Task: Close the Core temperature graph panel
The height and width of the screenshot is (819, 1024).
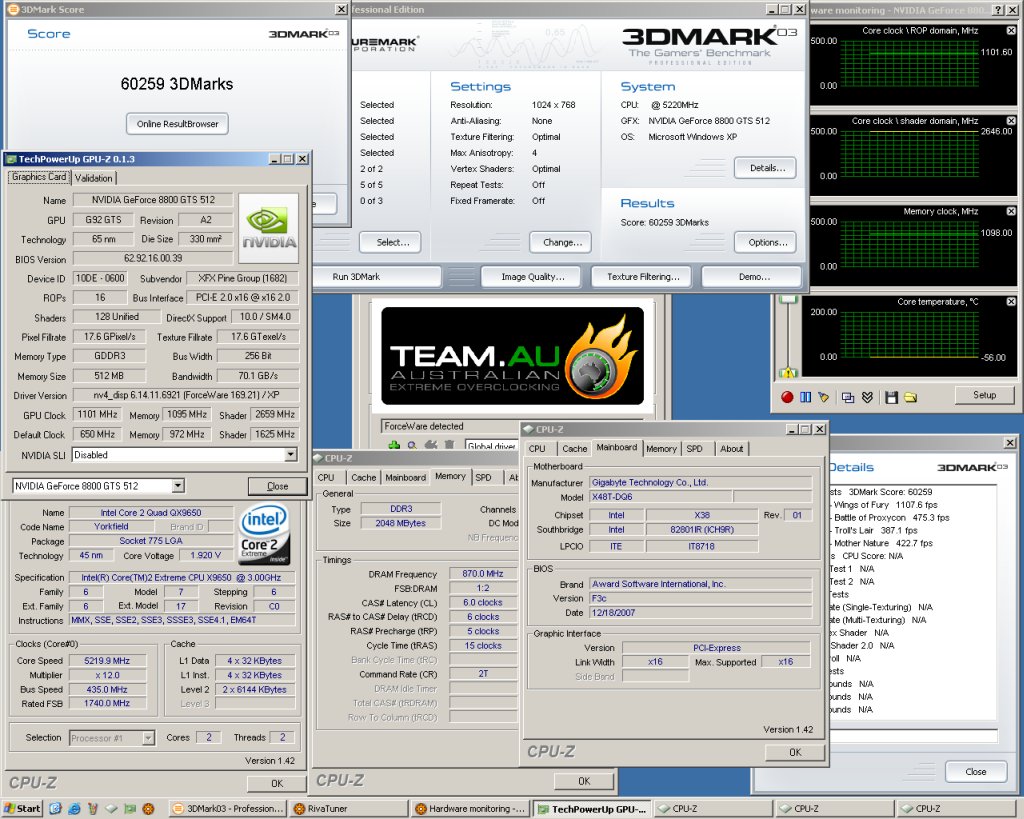Action: coord(1011,302)
